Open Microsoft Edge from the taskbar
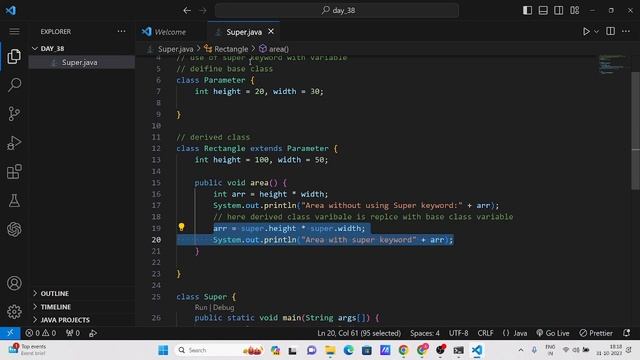 tap(348, 350)
